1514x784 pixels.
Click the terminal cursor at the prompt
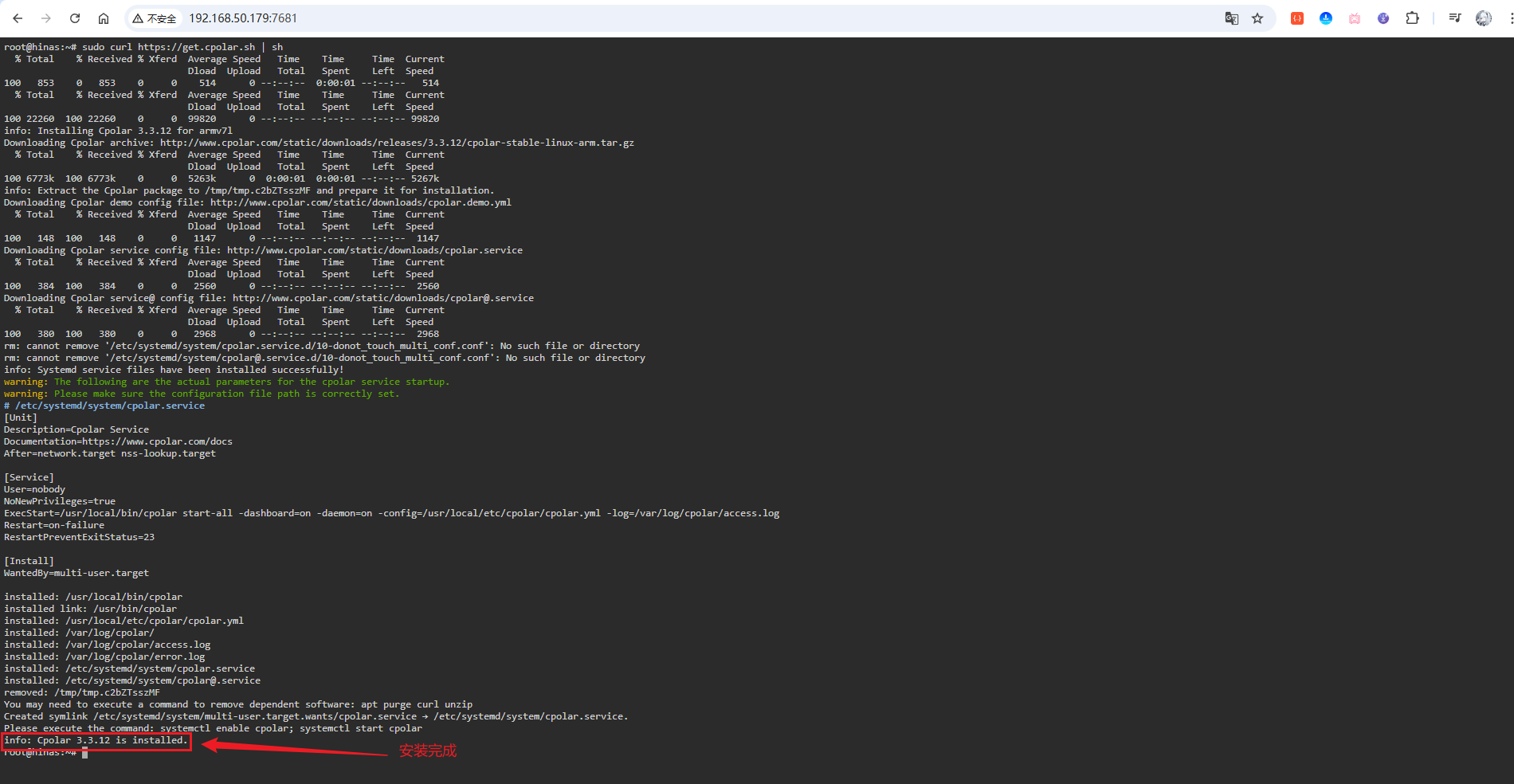point(84,753)
